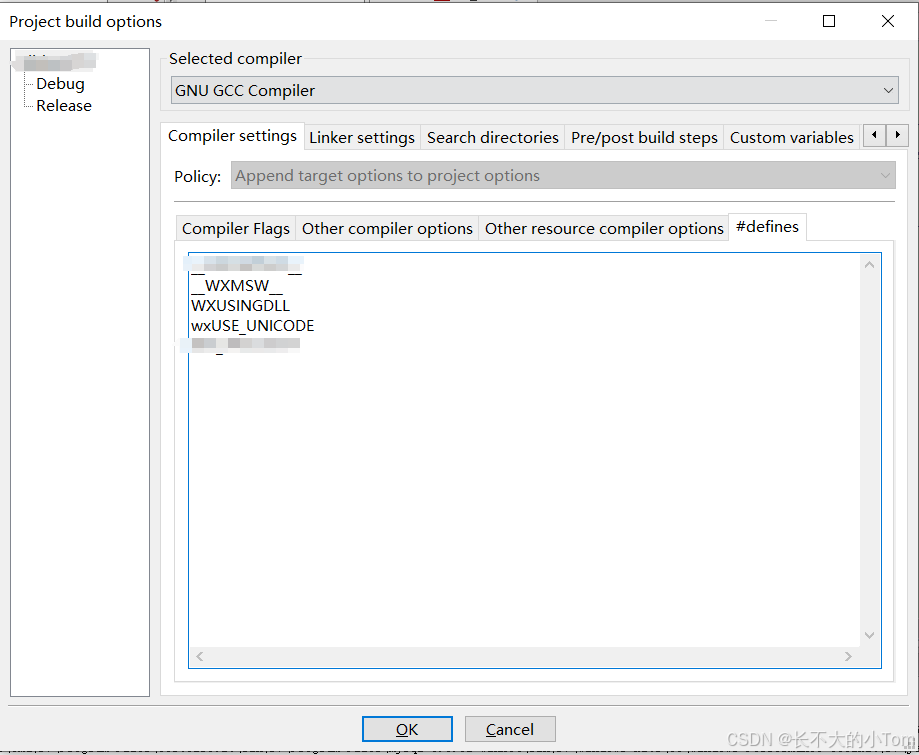
Task: Click the left tab scroll arrow
Action: [x=874, y=137]
